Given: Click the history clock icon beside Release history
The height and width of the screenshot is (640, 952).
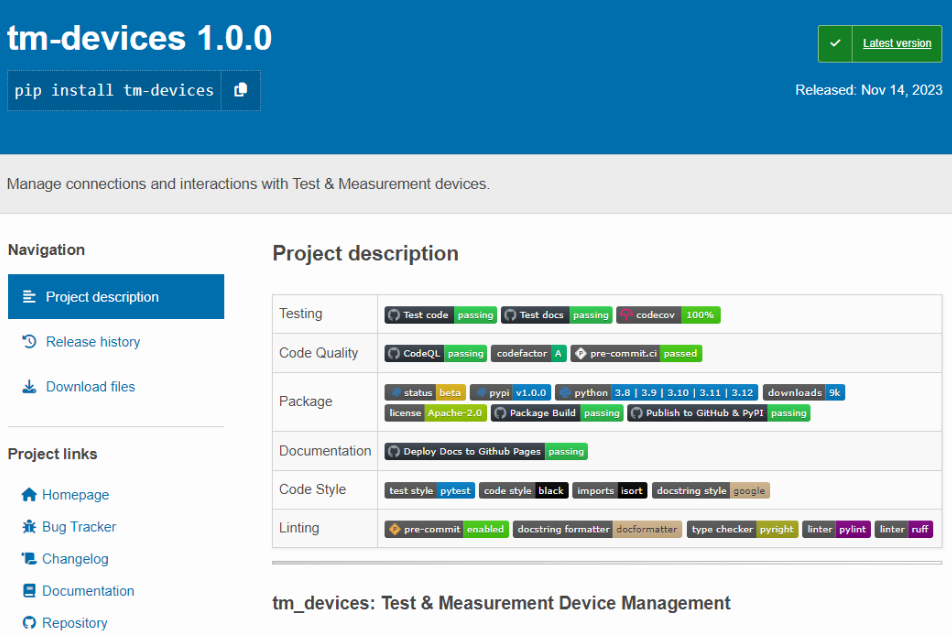Looking at the screenshot, I should point(29,342).
